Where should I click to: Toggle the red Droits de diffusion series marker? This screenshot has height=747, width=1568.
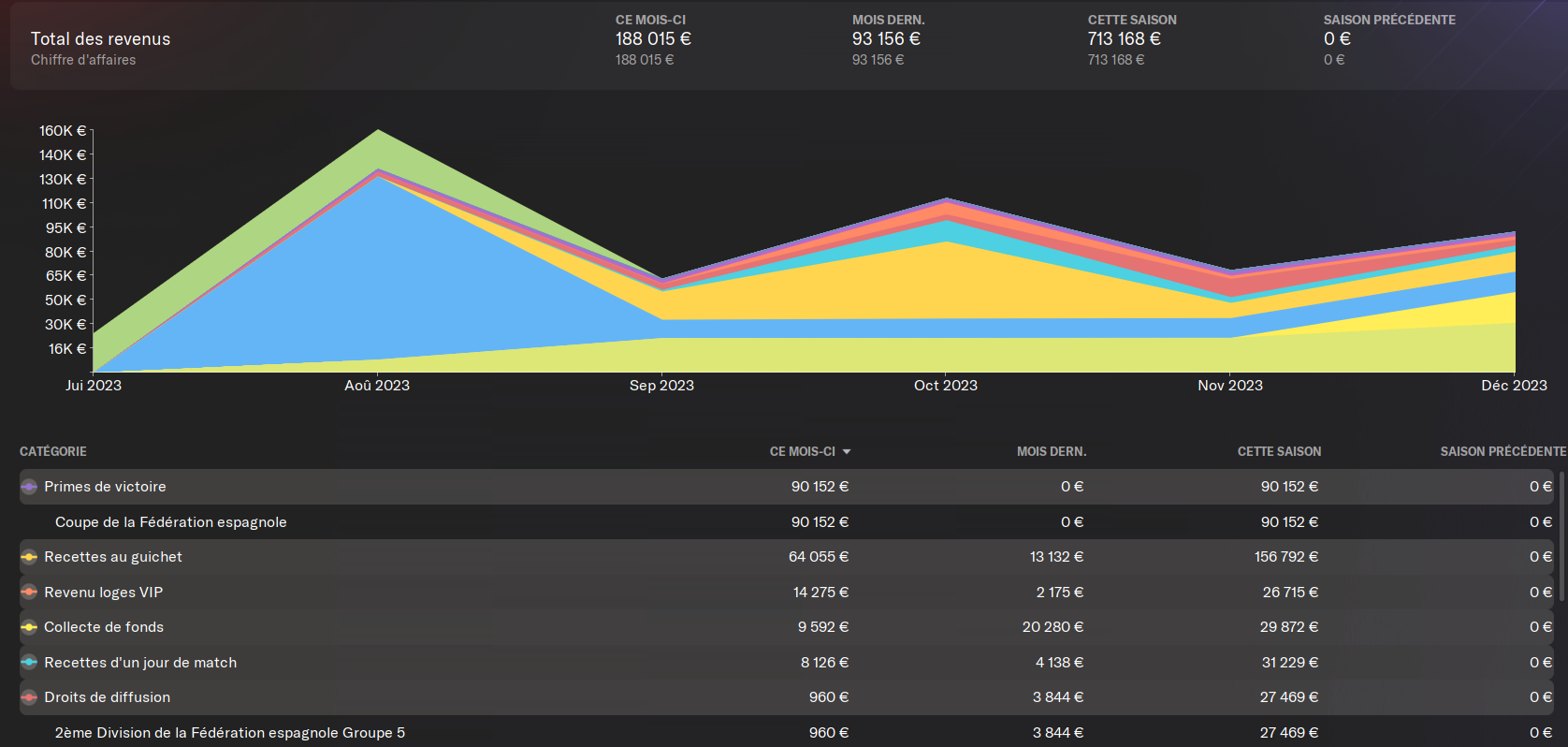(x=29, y=697)
